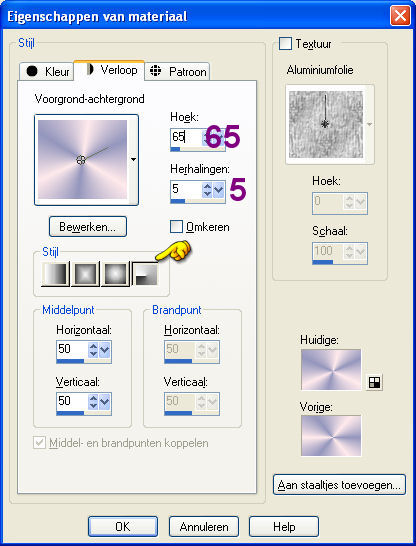Enable the Textuur checkbox

point(285,44)
